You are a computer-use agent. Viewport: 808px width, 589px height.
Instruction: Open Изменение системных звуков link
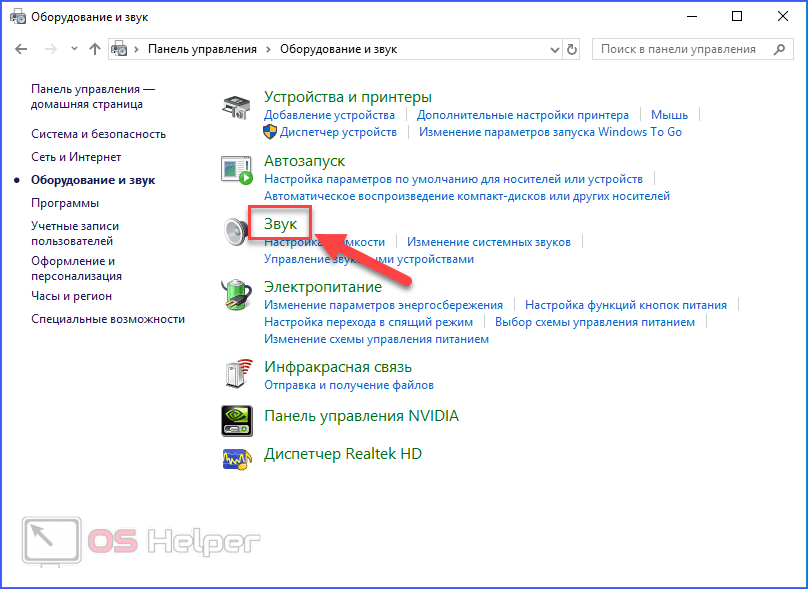pos(488,242)
